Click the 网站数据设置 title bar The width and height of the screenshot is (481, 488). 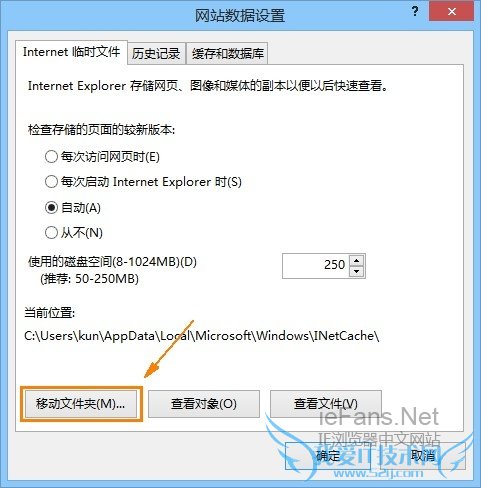tap(239, 15)
